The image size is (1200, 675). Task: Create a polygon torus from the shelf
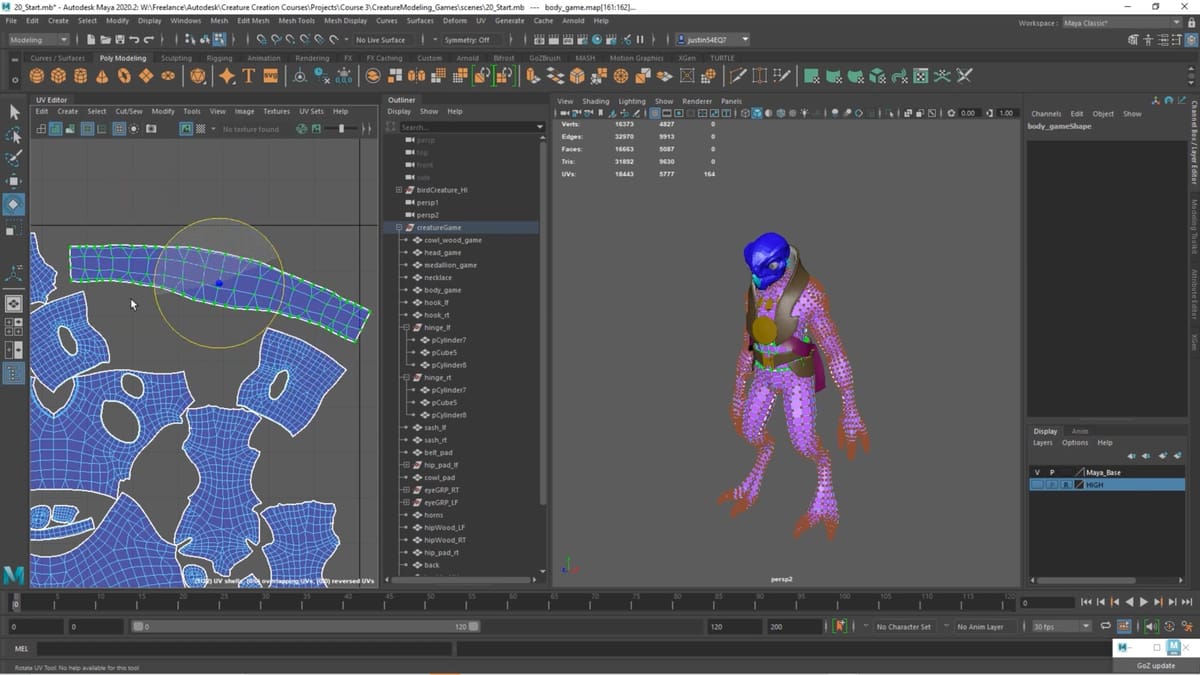tap(124, 76)
